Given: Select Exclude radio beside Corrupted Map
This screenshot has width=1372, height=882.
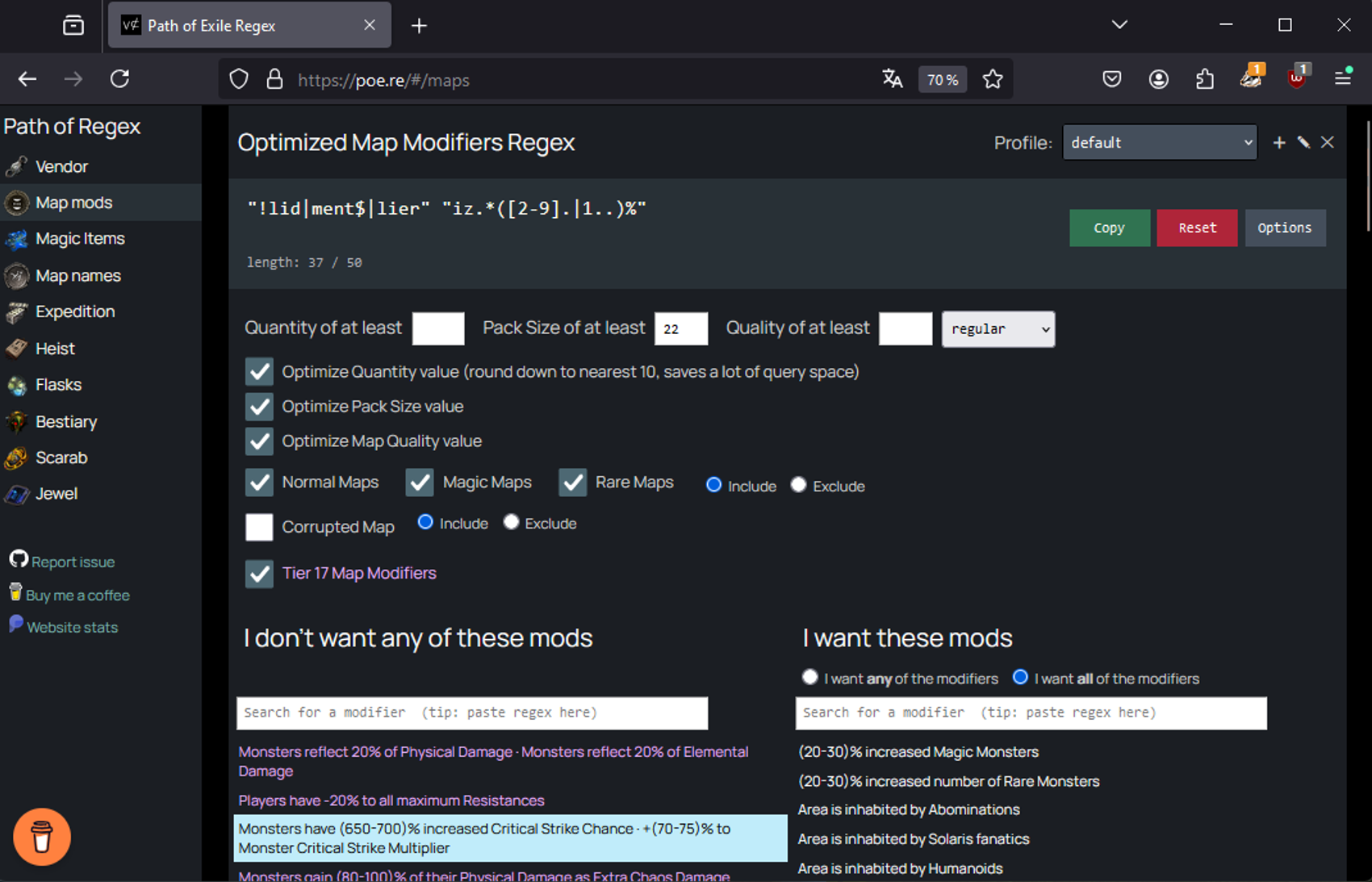Looking at the screenshot, I should [511, 522].
